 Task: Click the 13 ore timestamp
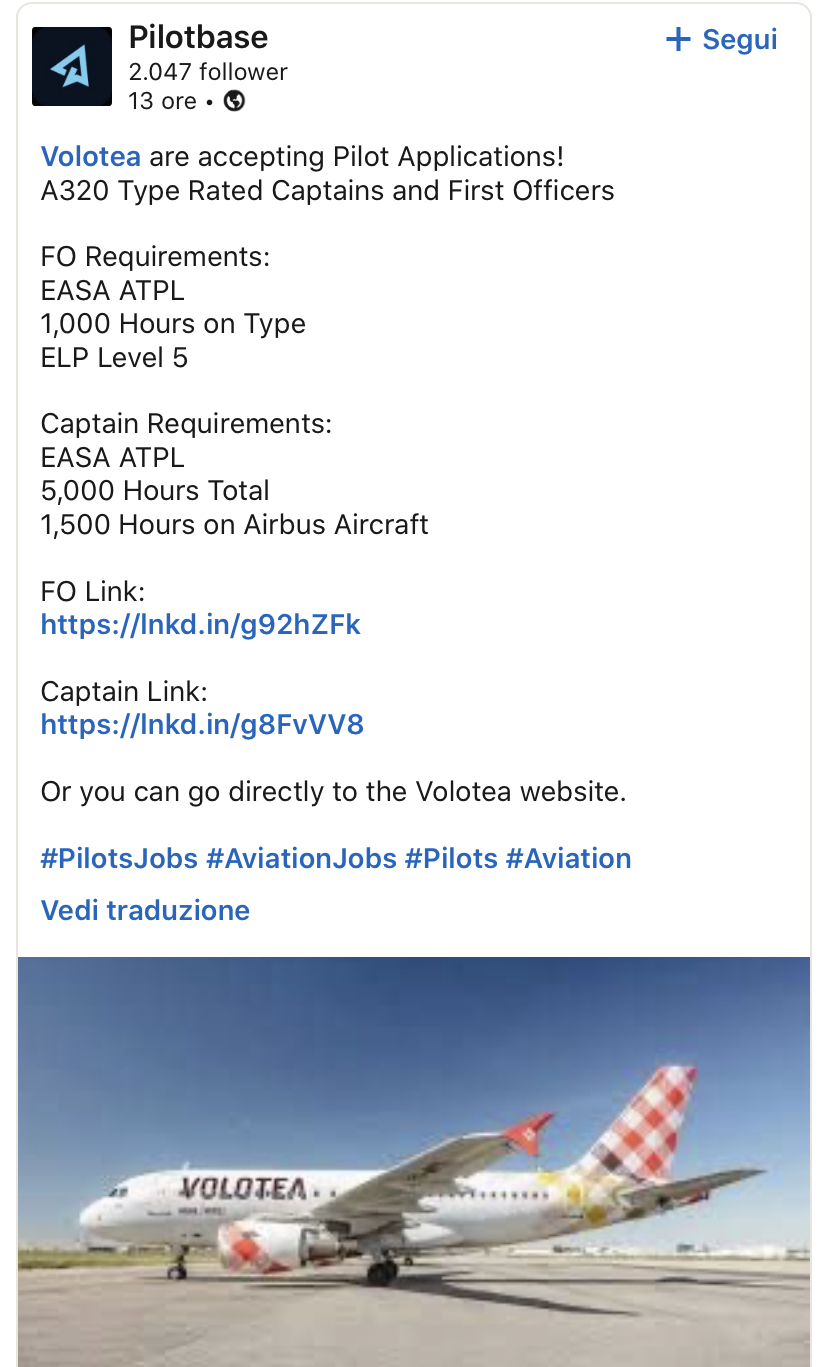(162, 101)
